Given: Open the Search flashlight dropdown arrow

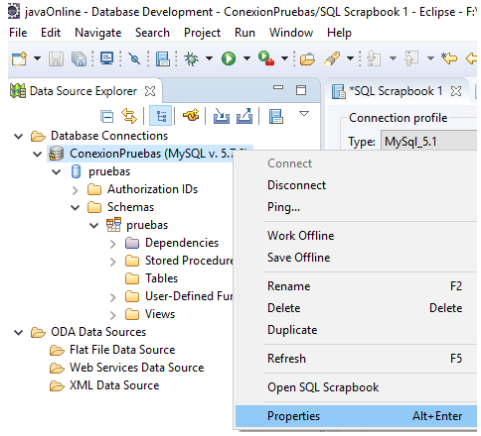Looking at the screenshot, I should point(350,59).
